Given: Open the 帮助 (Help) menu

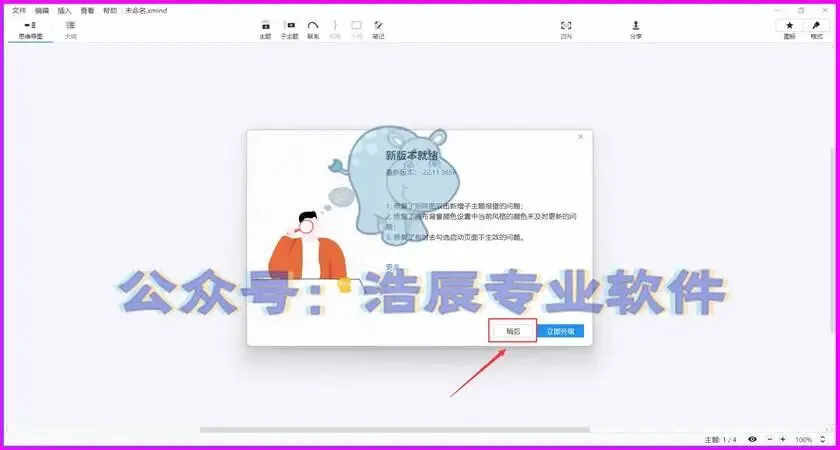Looking at the screenshot, I should tap(110, 11).
